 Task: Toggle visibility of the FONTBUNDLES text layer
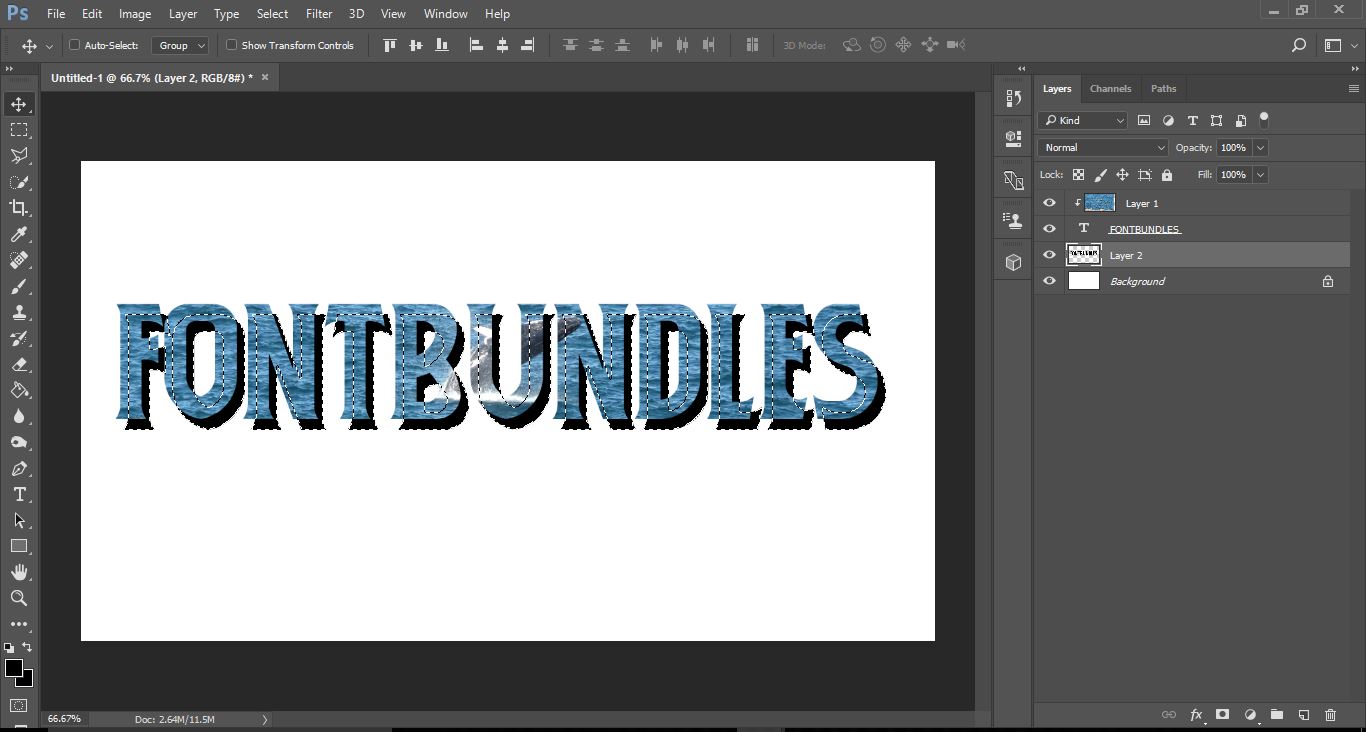1049,228
